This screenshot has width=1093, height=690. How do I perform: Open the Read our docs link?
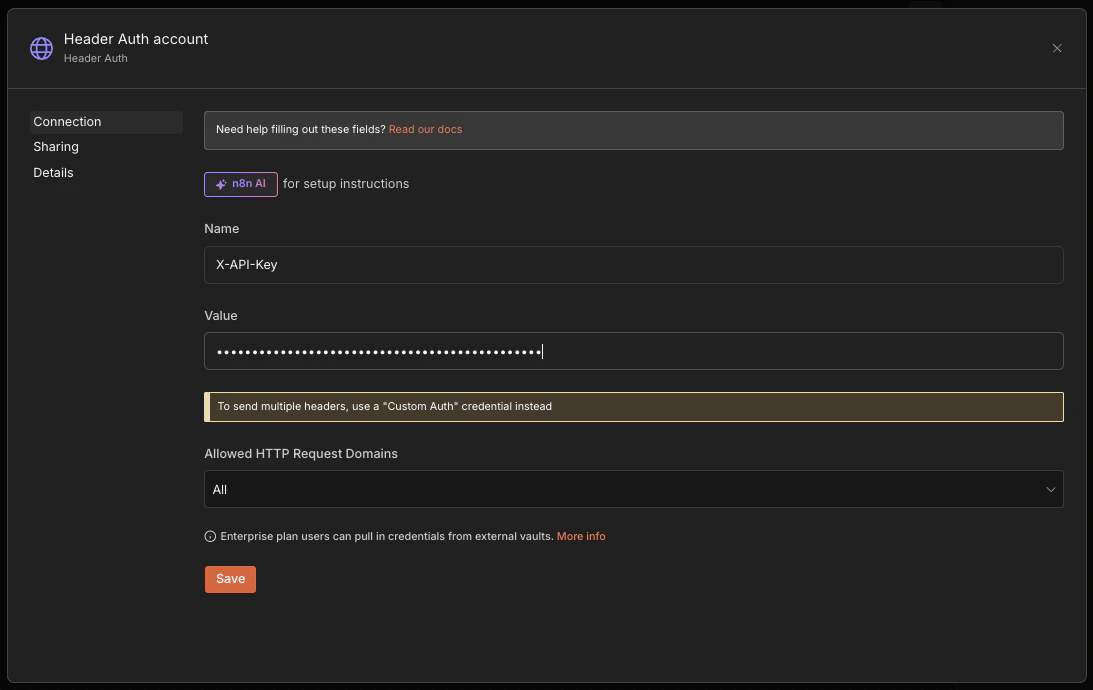point(425,129)
